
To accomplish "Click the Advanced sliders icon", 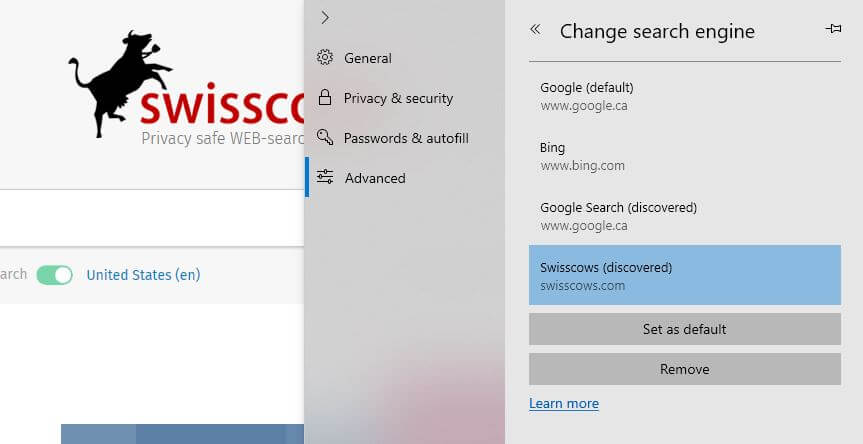I will click(325, 177).
